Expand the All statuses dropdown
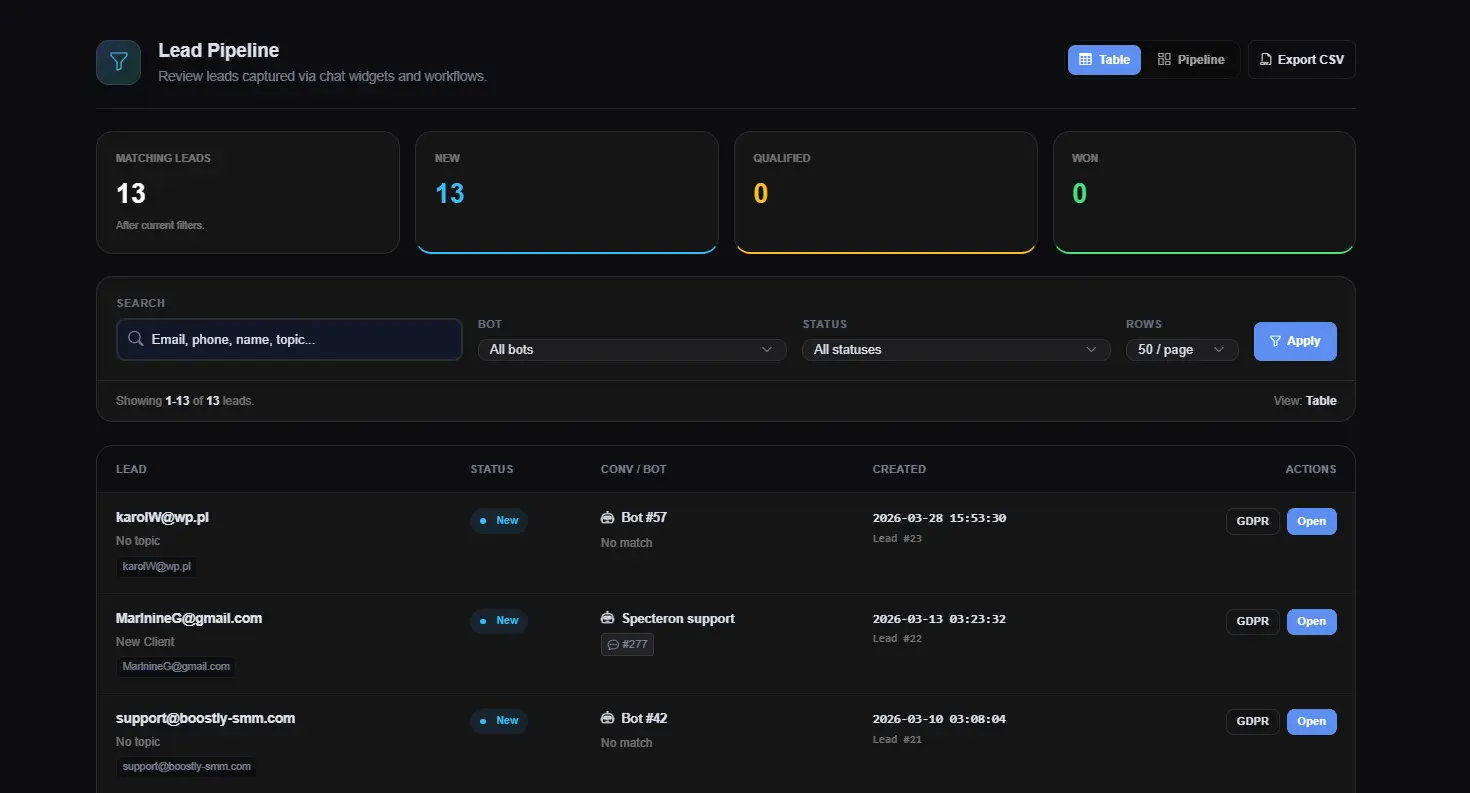 pos(955,349)
